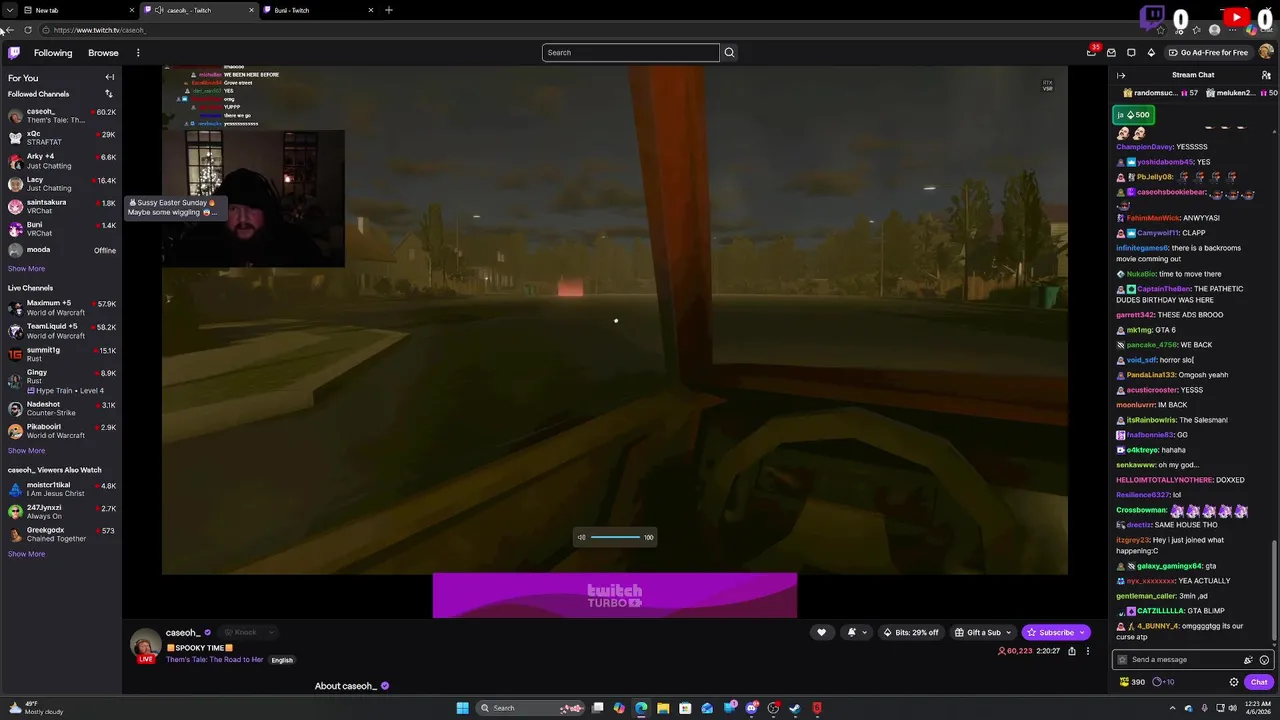Open the caseoh_ channel name link
Viewport: 1280px width, 720px height.
click(x=182, y=632)
